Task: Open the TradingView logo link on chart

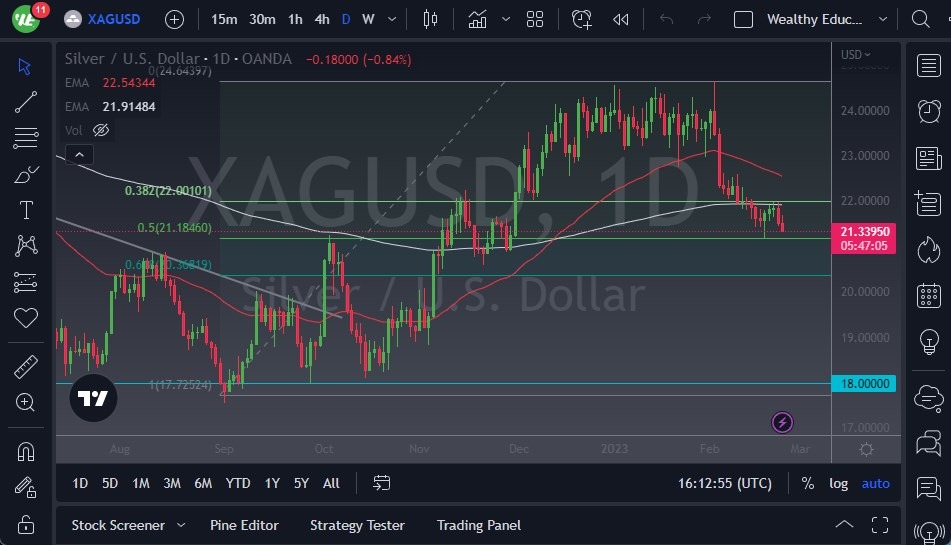Action: (93, 398)
